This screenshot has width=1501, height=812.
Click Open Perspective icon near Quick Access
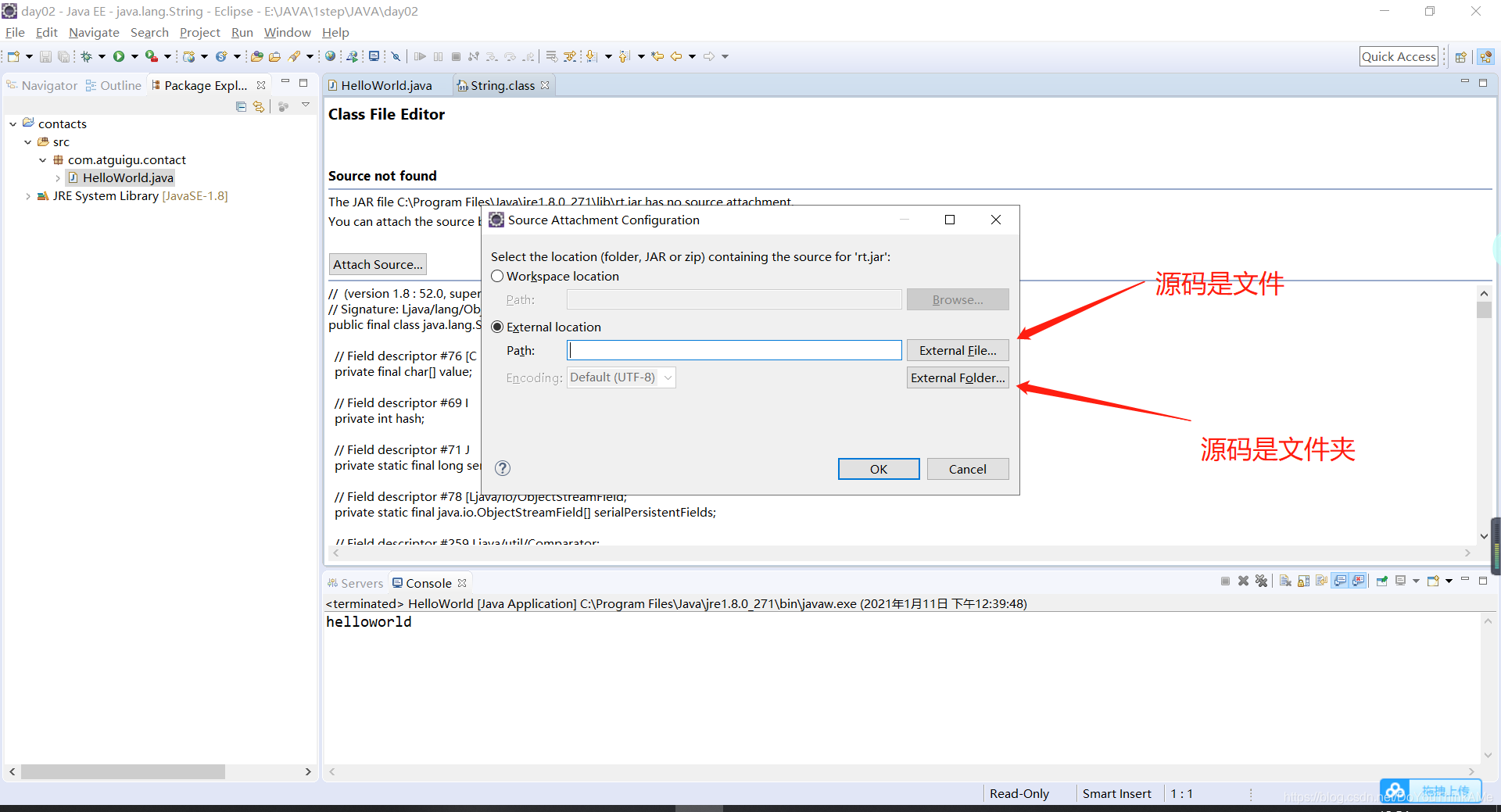pos(1460,56)
